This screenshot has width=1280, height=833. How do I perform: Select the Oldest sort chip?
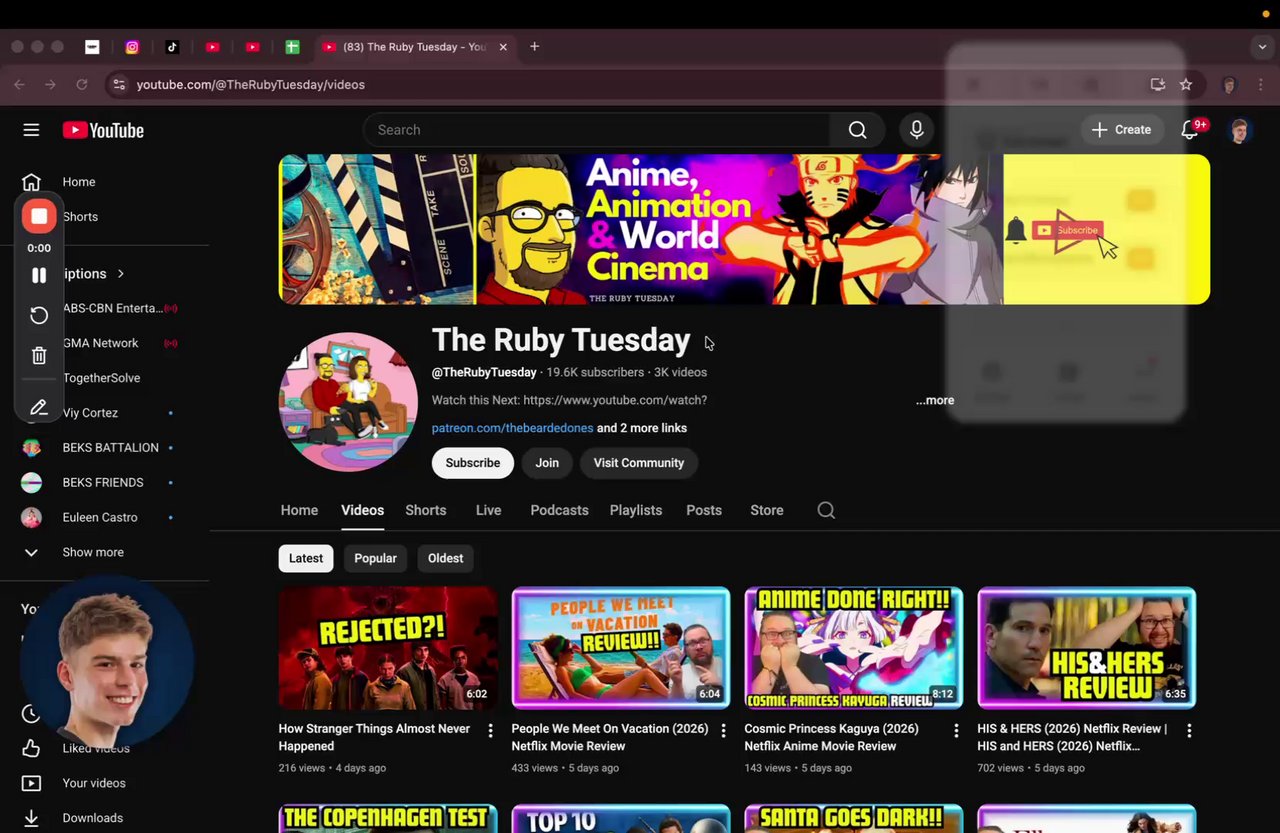[445, 558]
